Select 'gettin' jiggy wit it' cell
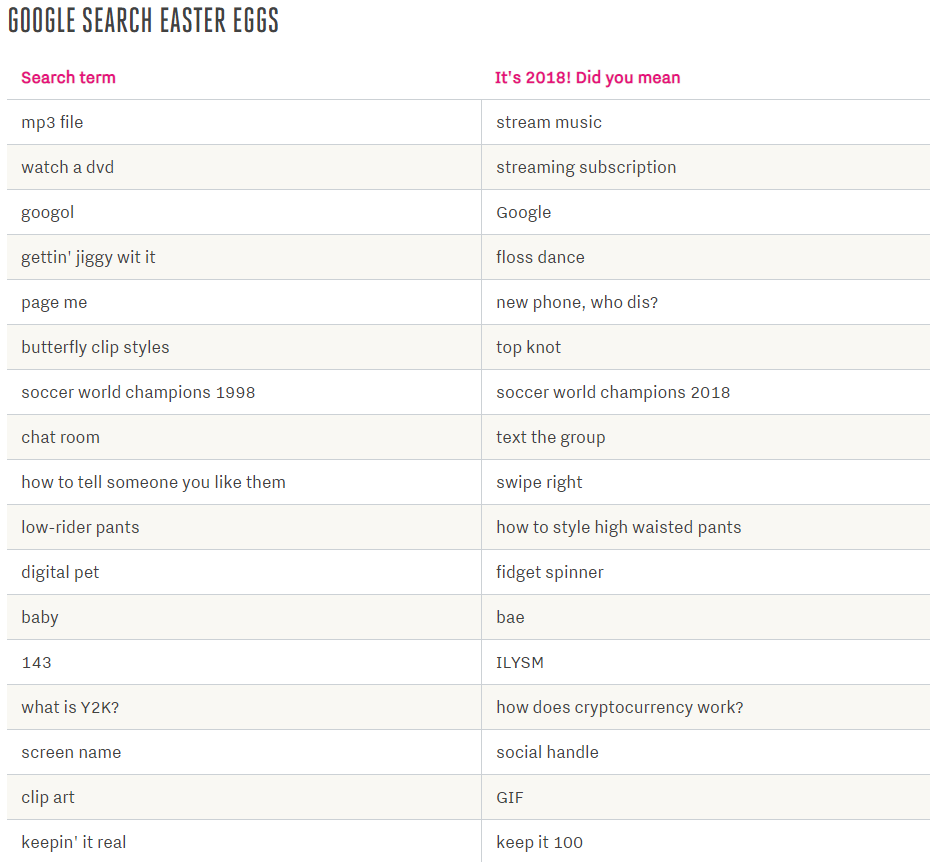 88,258
